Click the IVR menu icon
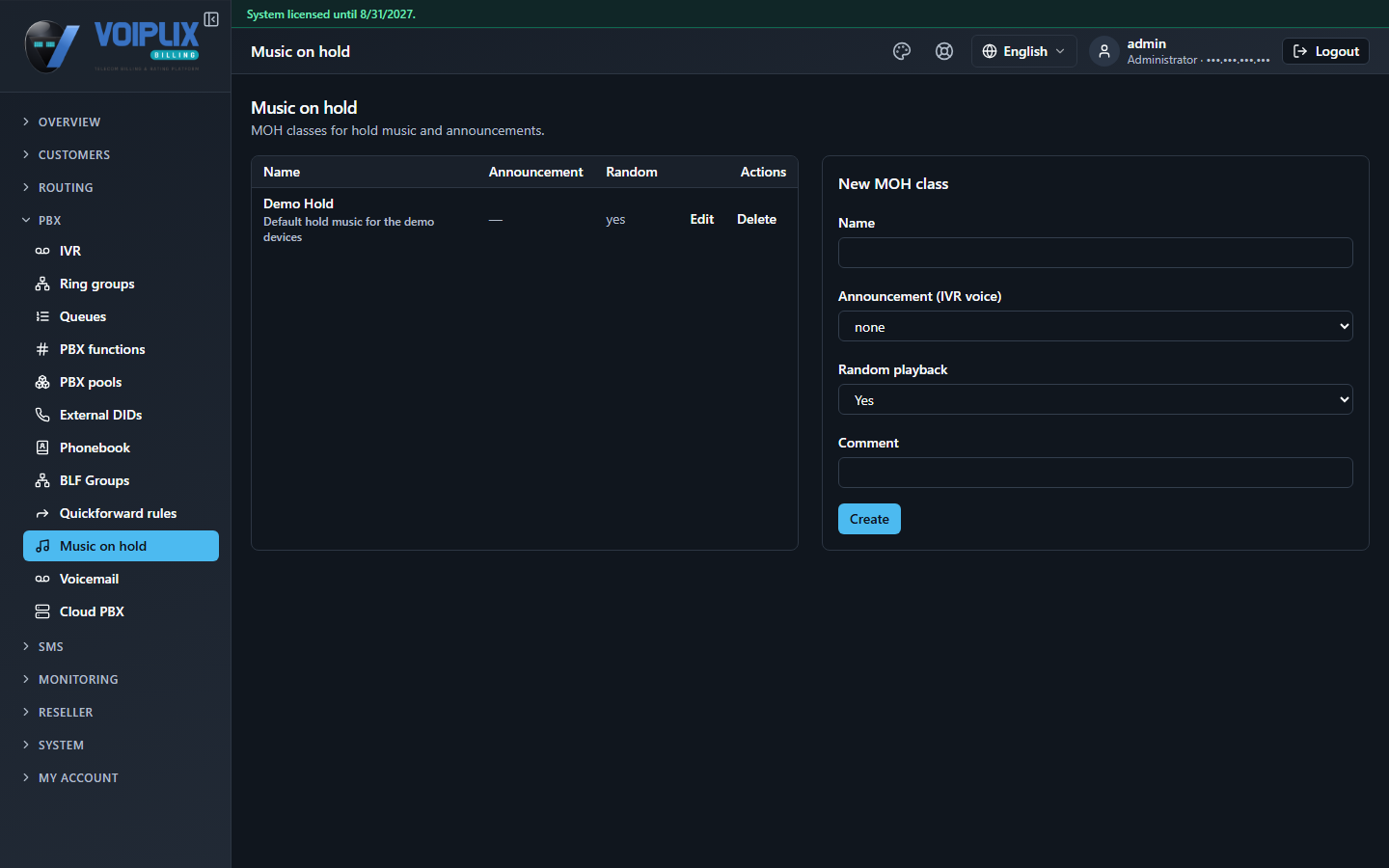 (x=42, y=251)
